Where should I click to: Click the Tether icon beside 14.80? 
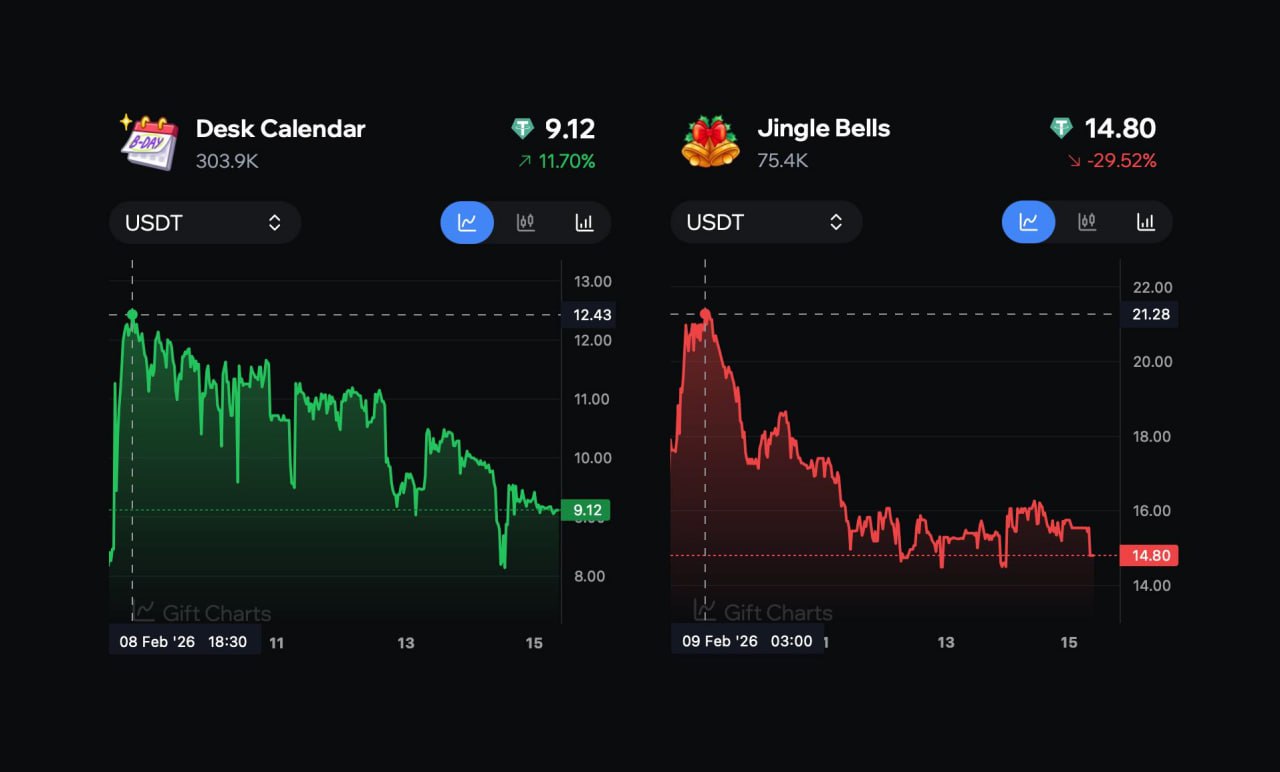(x=1061, y=129)
